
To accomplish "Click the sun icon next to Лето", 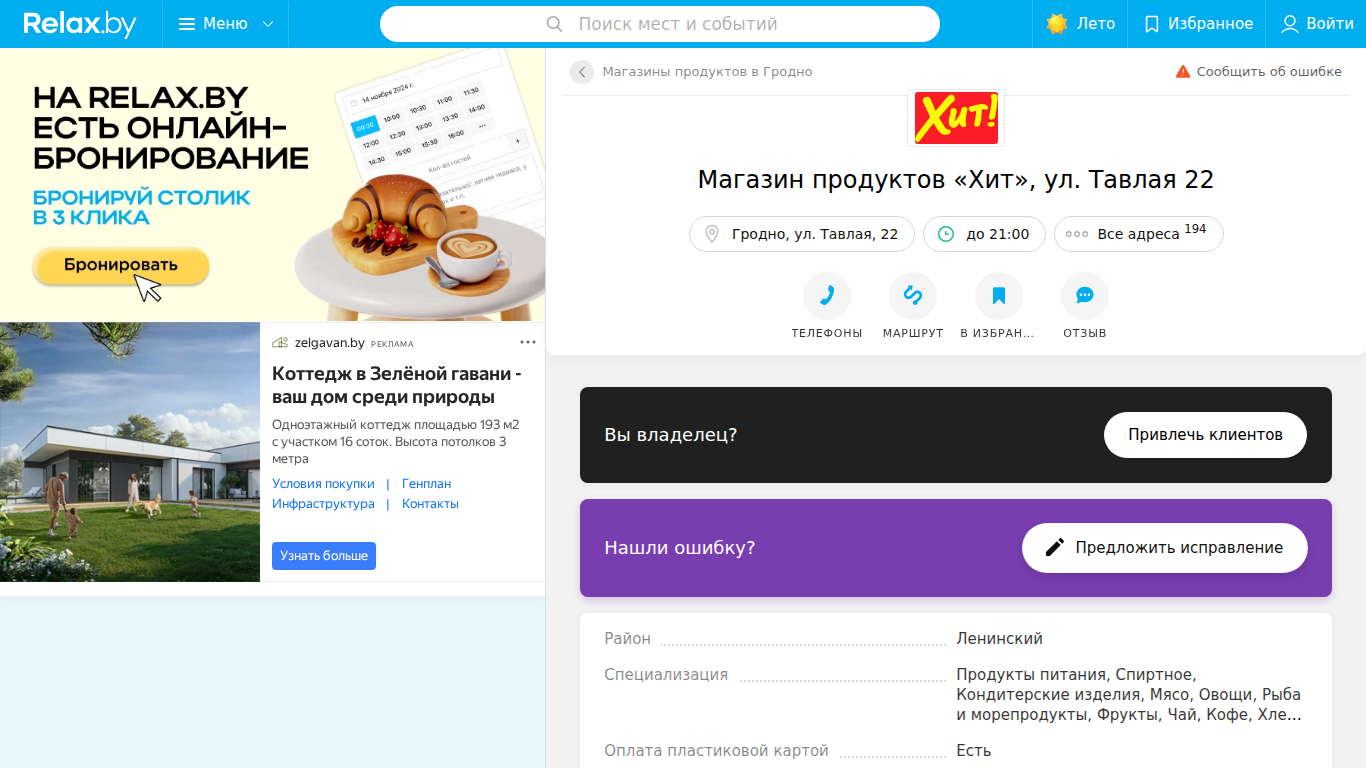I will point(1057,24).
